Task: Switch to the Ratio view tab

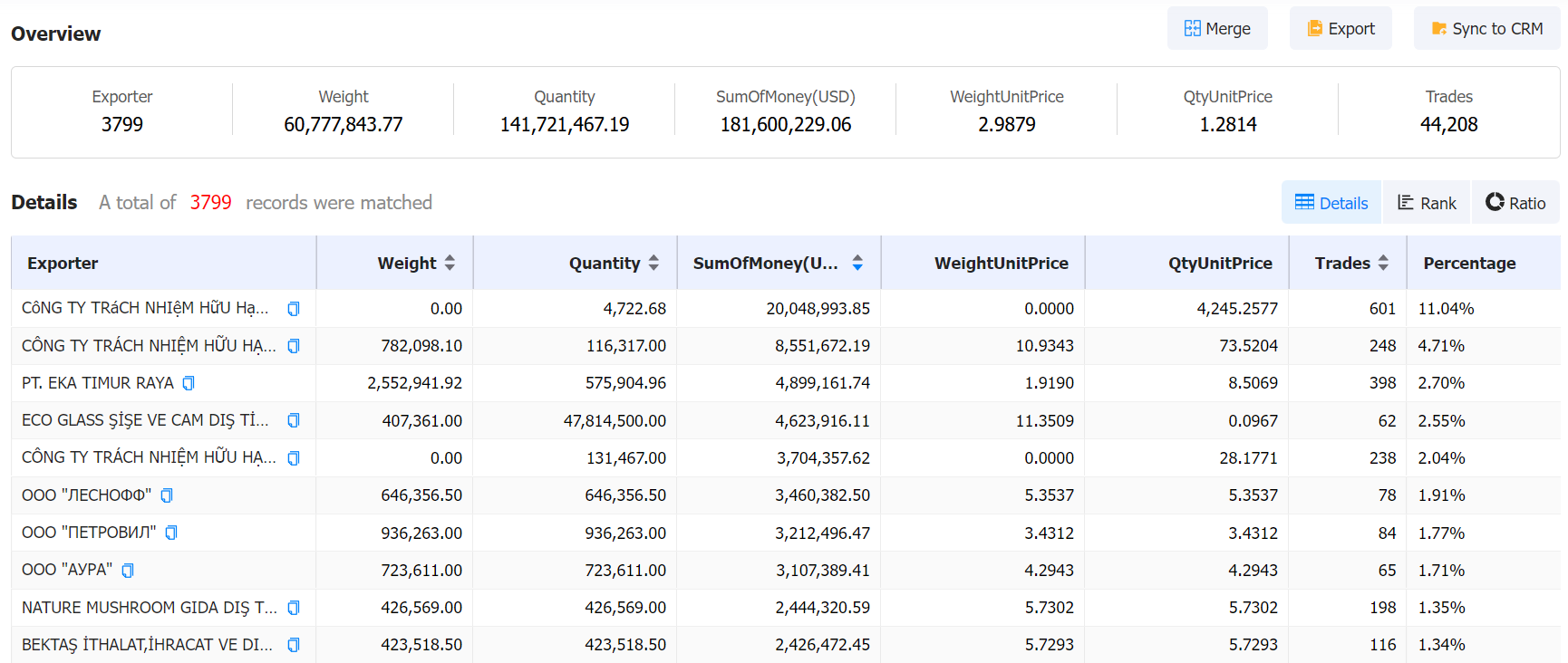Action: pyautogui.click(x=1515, y=202)
